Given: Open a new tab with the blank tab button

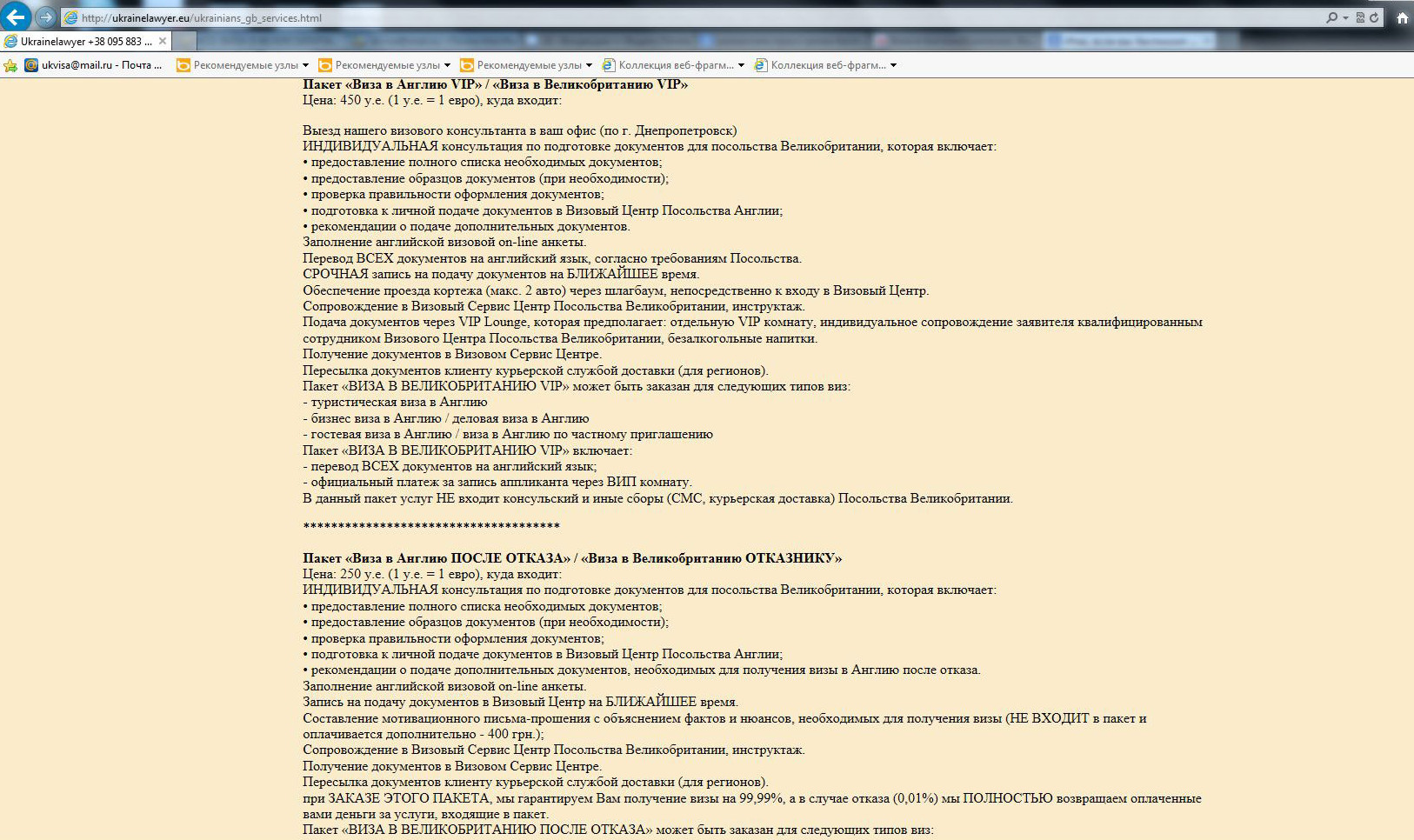Looking at the screenshot, I should (x=184, y=41).
